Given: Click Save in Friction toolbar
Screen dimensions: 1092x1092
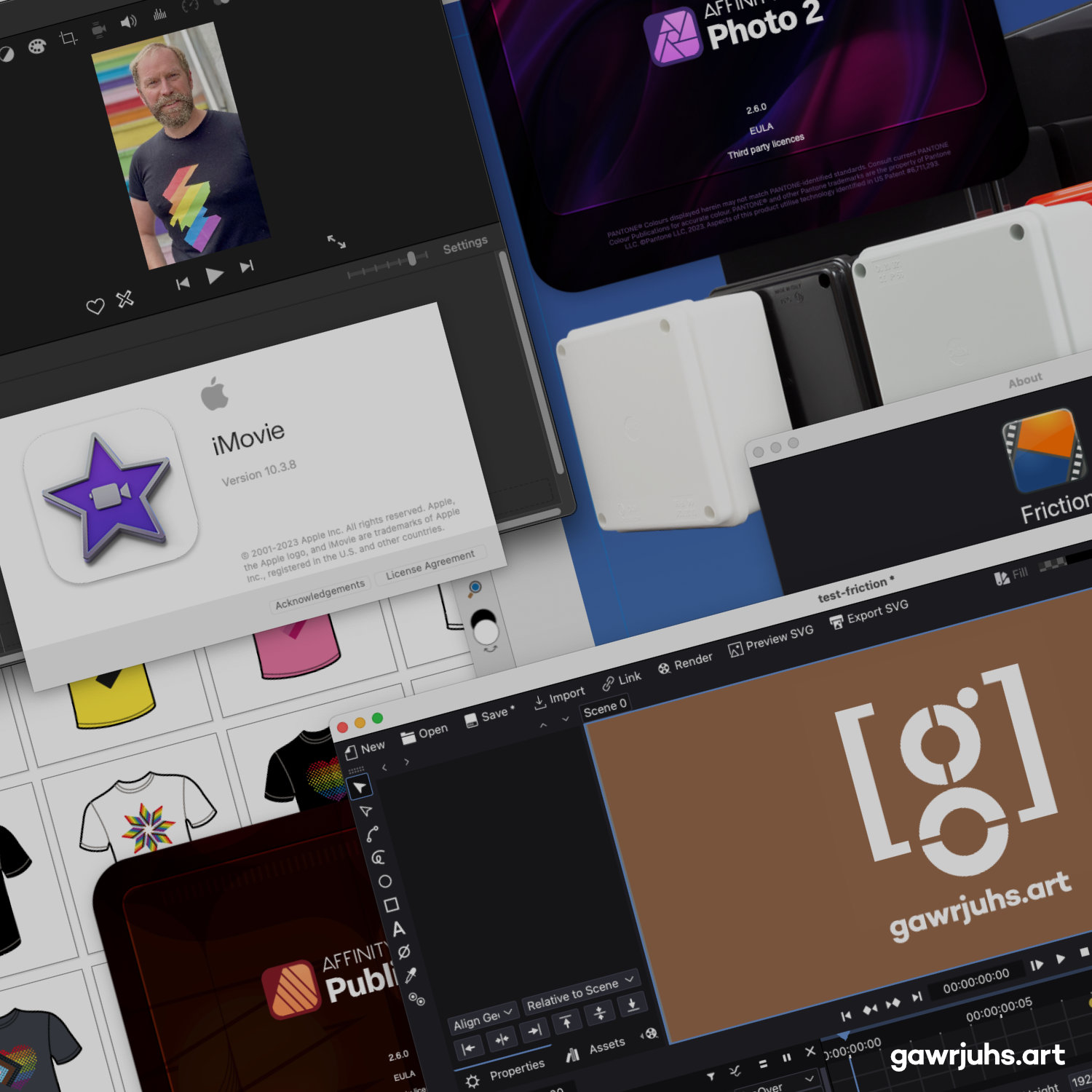Looking at the screenshot, I should [490, 716].
